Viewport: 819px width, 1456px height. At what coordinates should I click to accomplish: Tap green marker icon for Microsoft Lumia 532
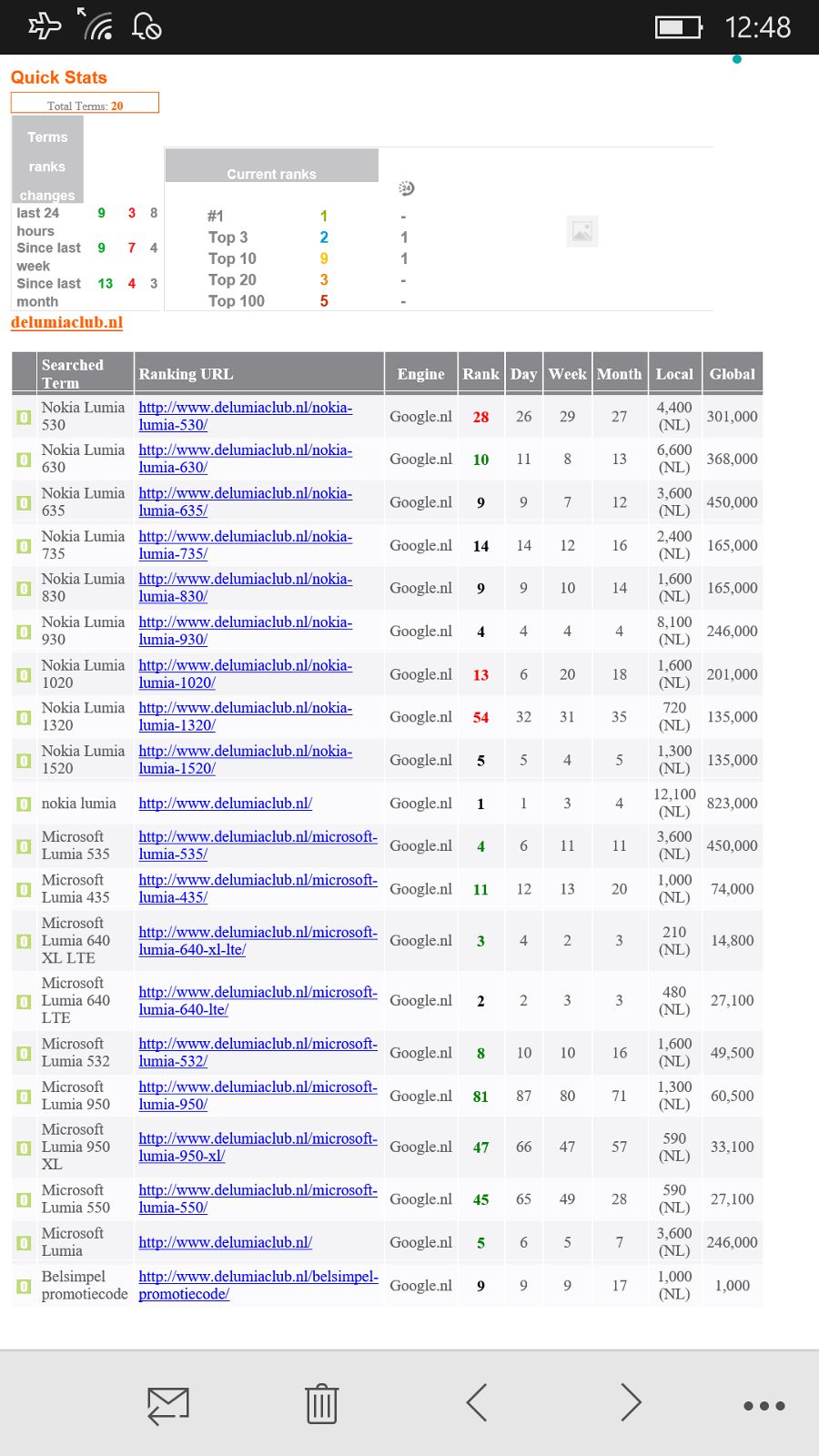point(25,1054)
